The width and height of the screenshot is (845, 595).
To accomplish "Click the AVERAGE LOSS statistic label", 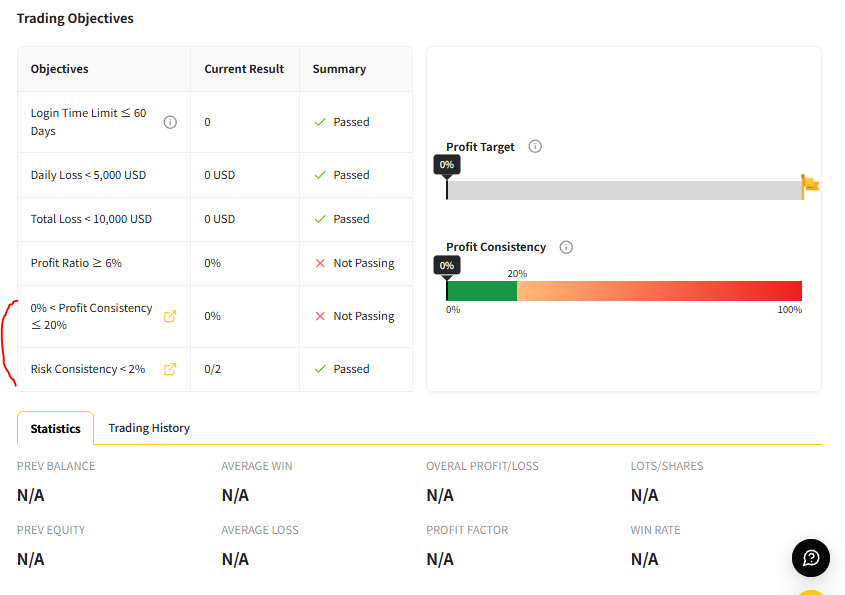I will (x=260, y=530).
